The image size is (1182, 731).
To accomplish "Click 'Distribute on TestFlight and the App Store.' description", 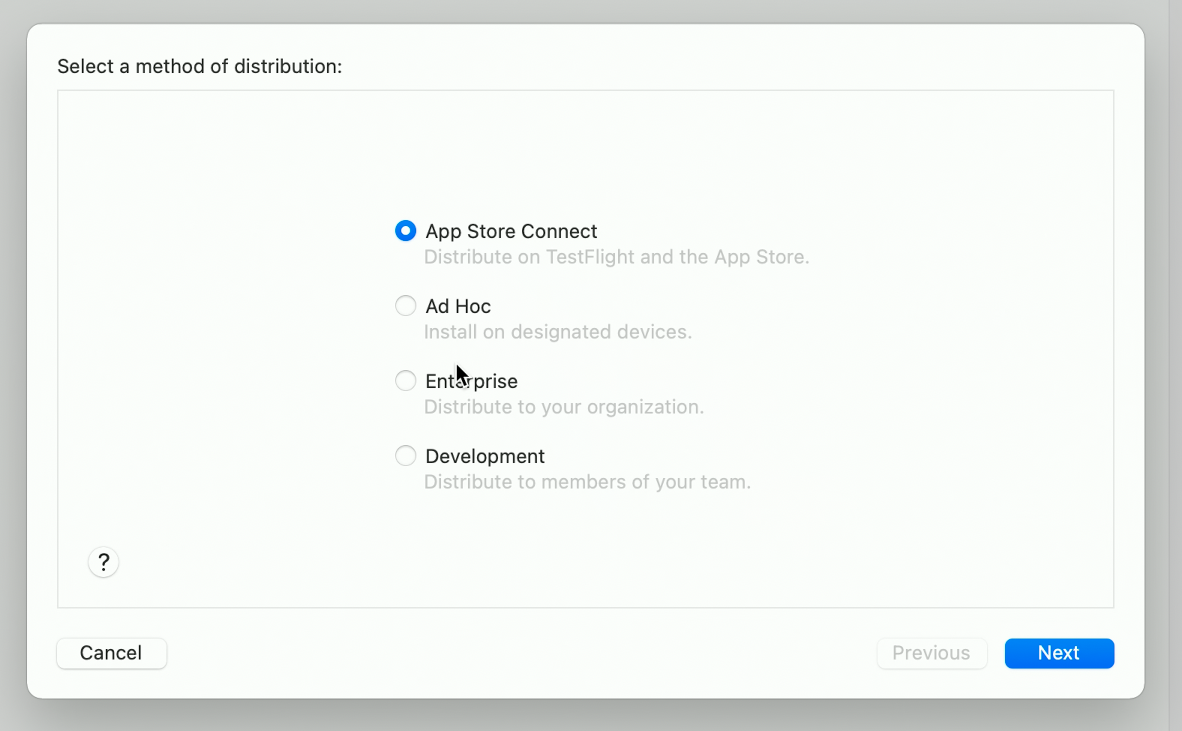I will point(617,257).
